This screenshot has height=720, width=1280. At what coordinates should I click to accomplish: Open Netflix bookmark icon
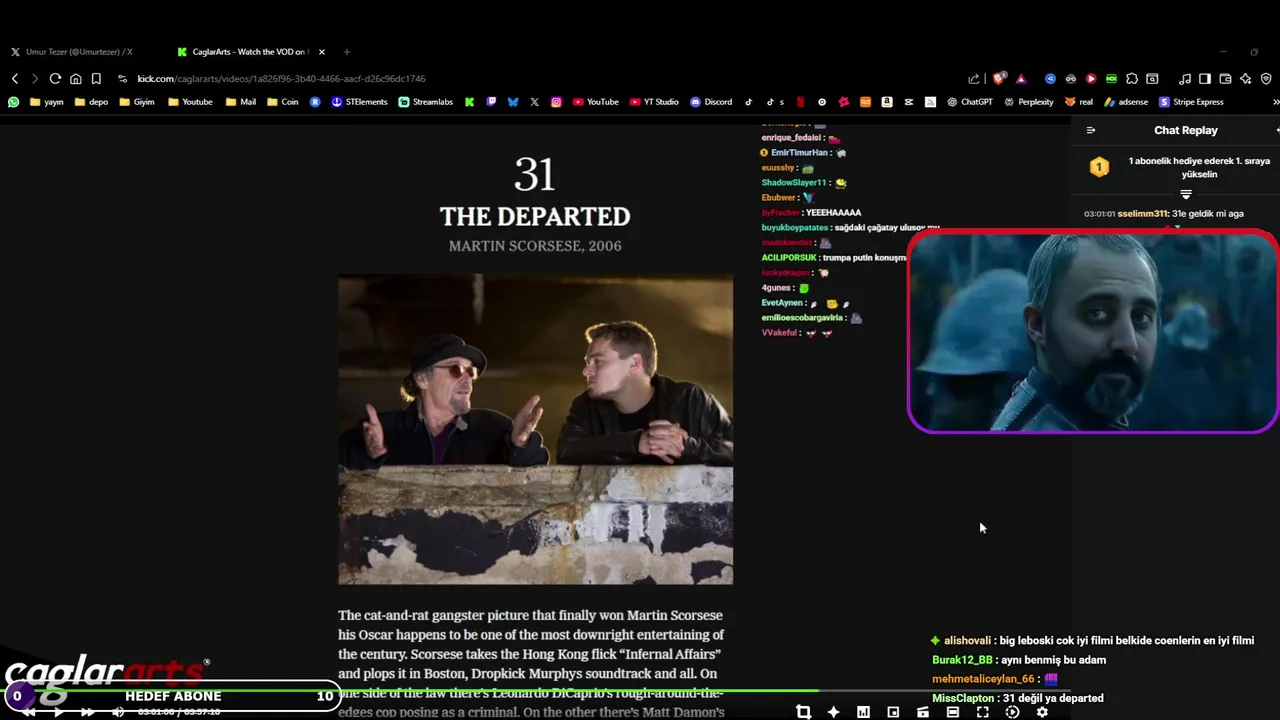tap(800, 102)
